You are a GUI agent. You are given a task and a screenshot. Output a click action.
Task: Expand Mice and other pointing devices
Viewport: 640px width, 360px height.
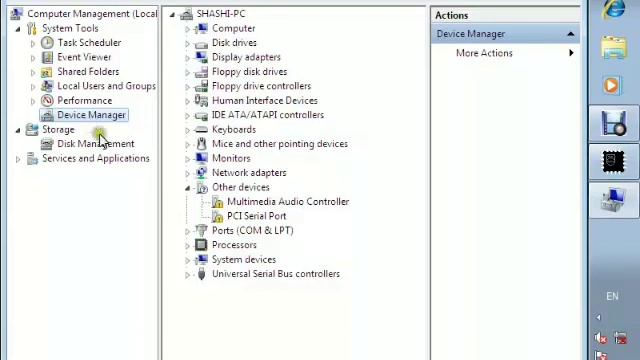pyautogui.click(x=187, y=144)
